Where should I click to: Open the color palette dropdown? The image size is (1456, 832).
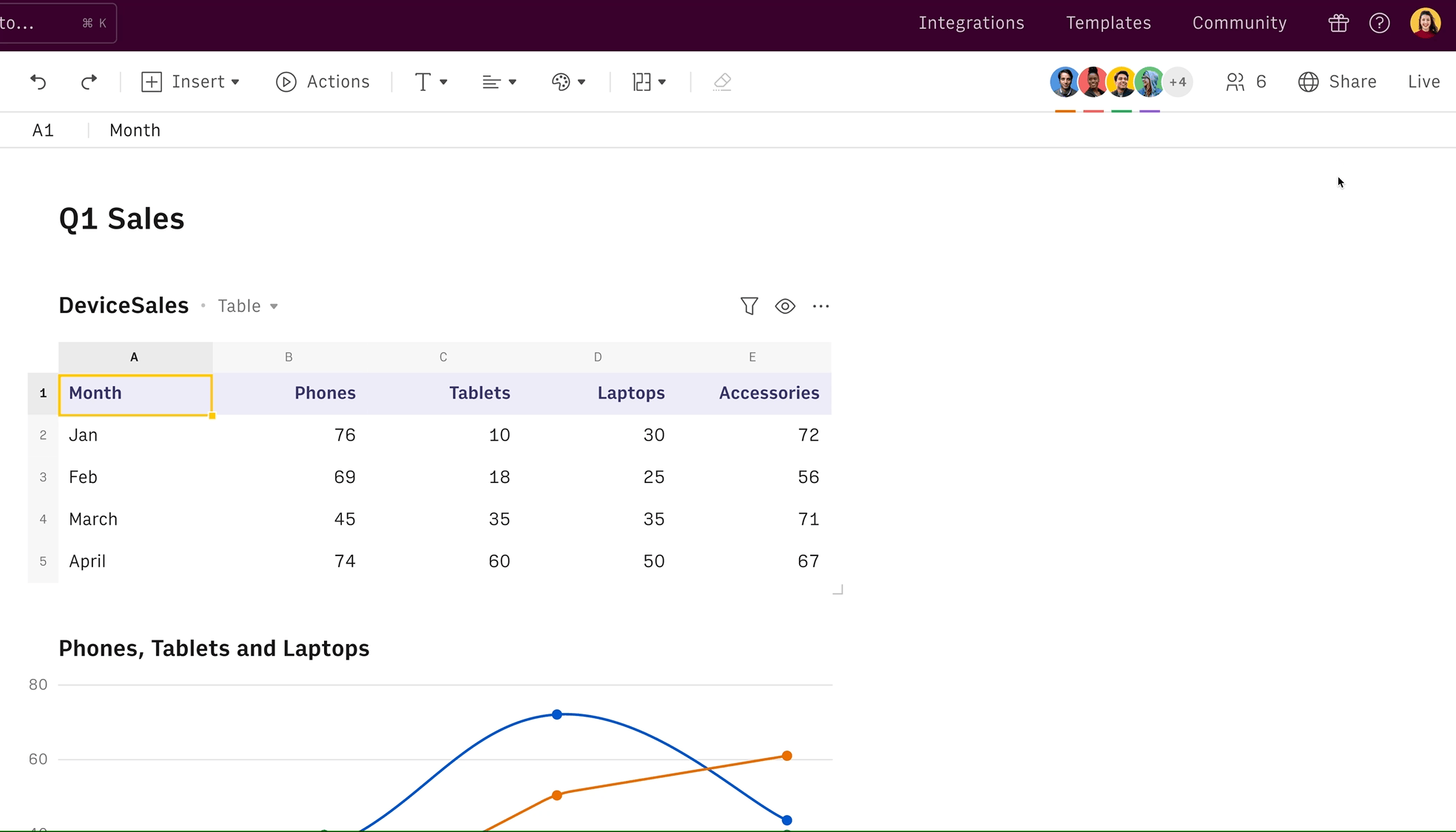(568, 81)
